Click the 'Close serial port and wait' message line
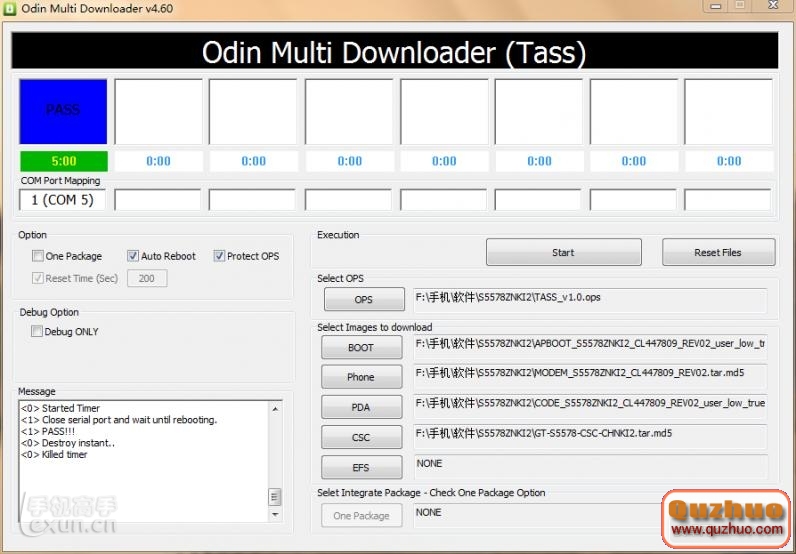This screenshot has width=796, height=554. click(x=119, y=420)
